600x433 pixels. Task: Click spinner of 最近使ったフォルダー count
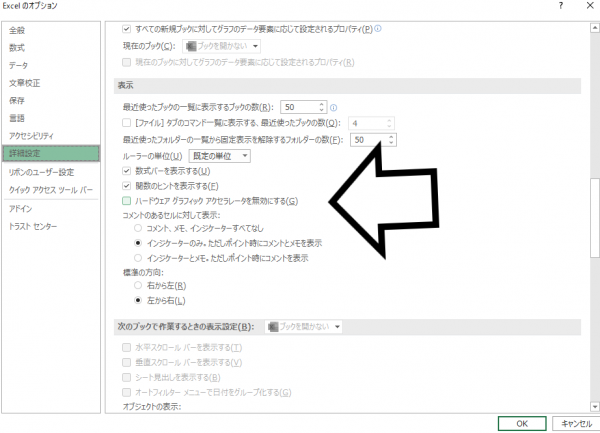tap(391, 140)
